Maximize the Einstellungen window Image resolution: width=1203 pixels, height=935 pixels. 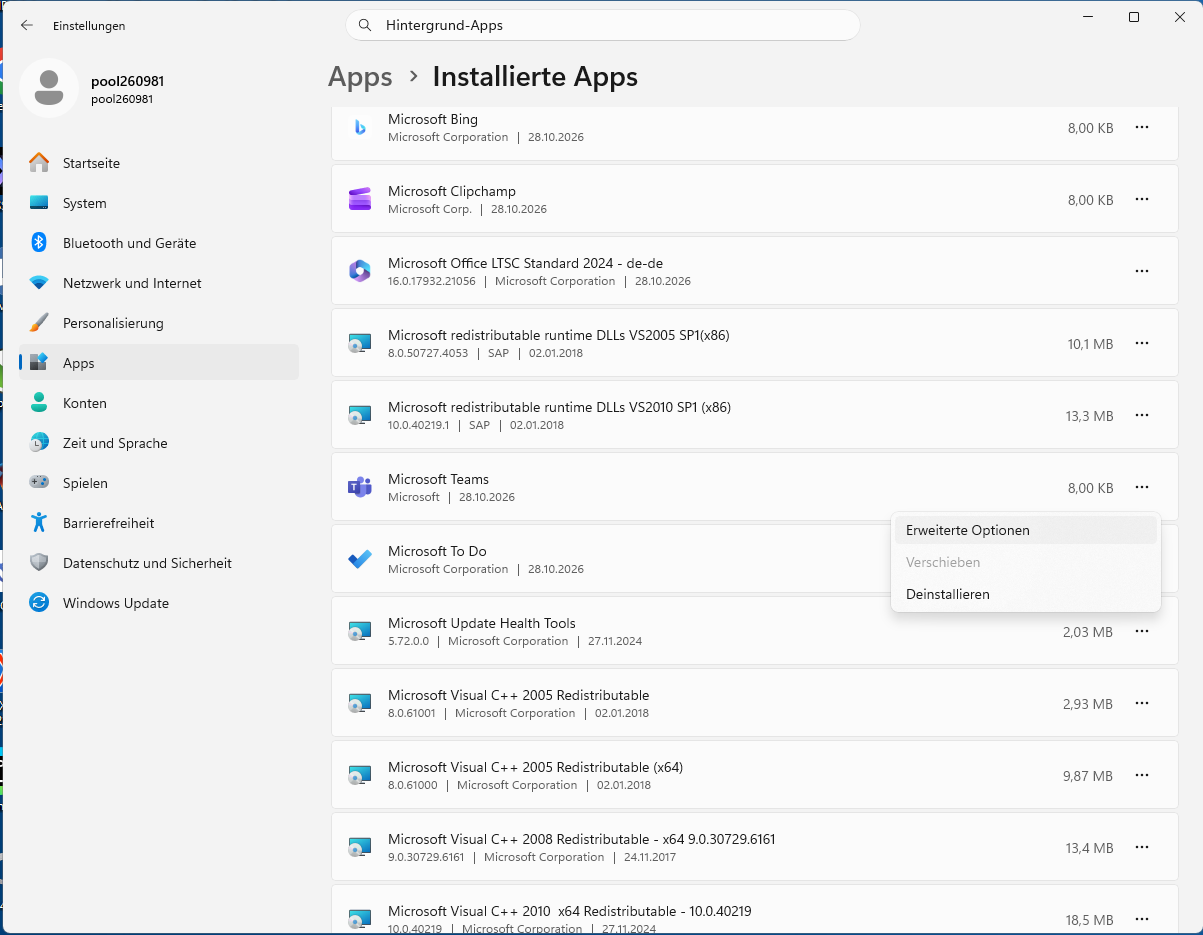pos(1133,17)
